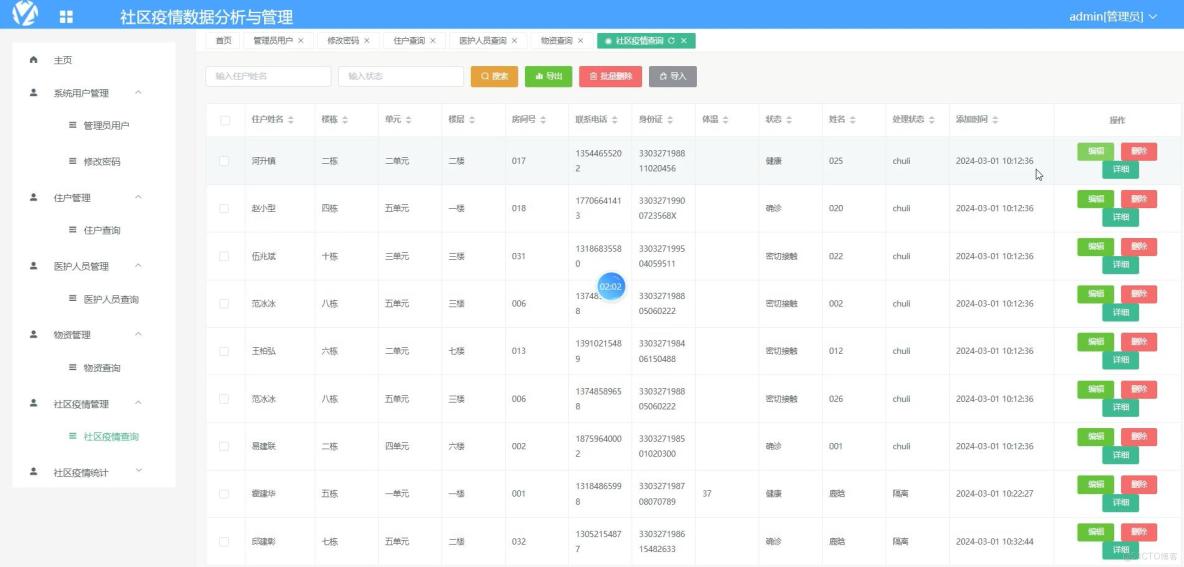Close the active 社区疫情查询 tab
Viewport: 1184px width, 567px height.
pyautogui.click(x=683, y=41)
